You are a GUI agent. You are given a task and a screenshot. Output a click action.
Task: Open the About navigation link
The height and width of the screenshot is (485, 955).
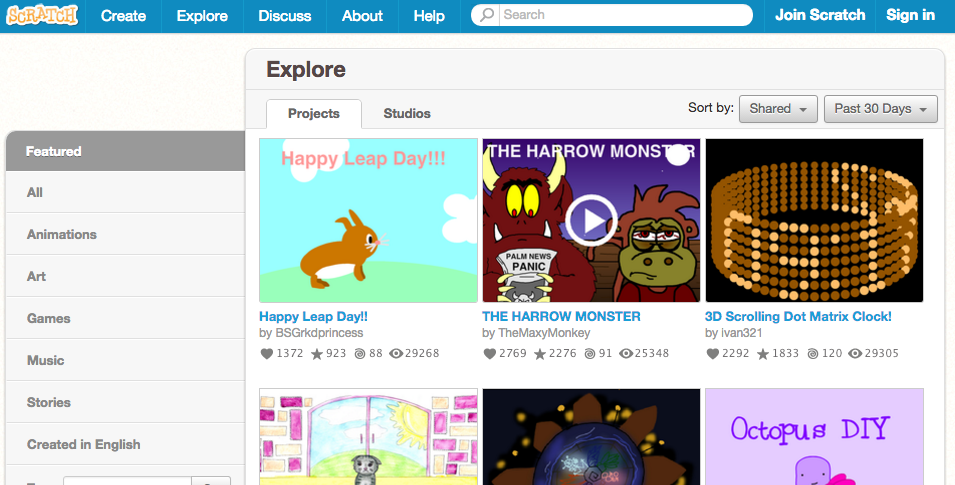tap(362, 16)
